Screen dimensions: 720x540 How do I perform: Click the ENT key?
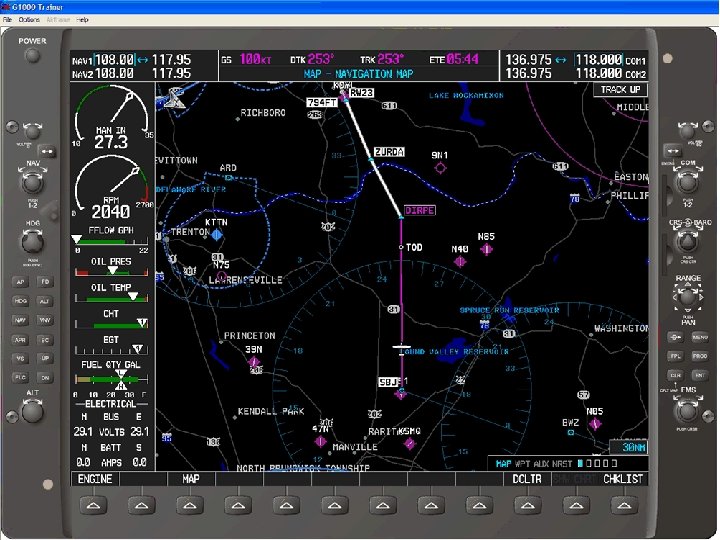click(700, 375)
